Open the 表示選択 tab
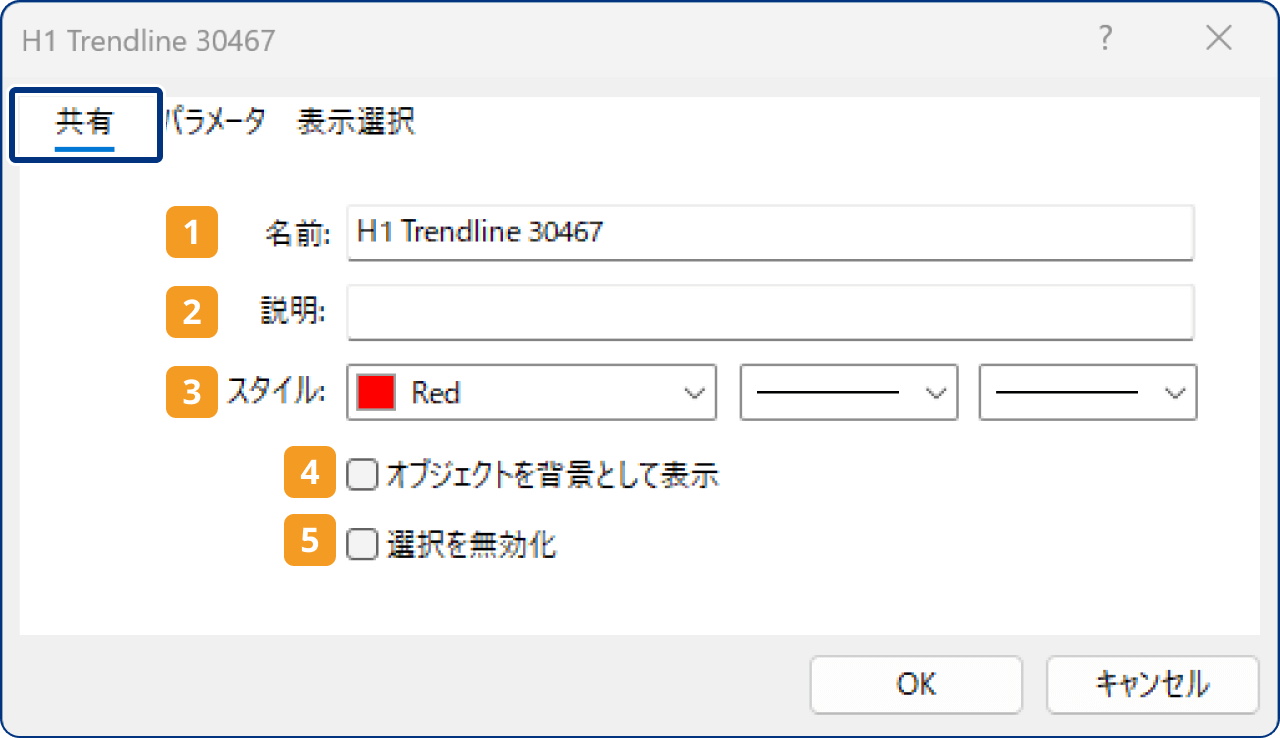This screenshot has width=1280, height=738. point(355,122)
